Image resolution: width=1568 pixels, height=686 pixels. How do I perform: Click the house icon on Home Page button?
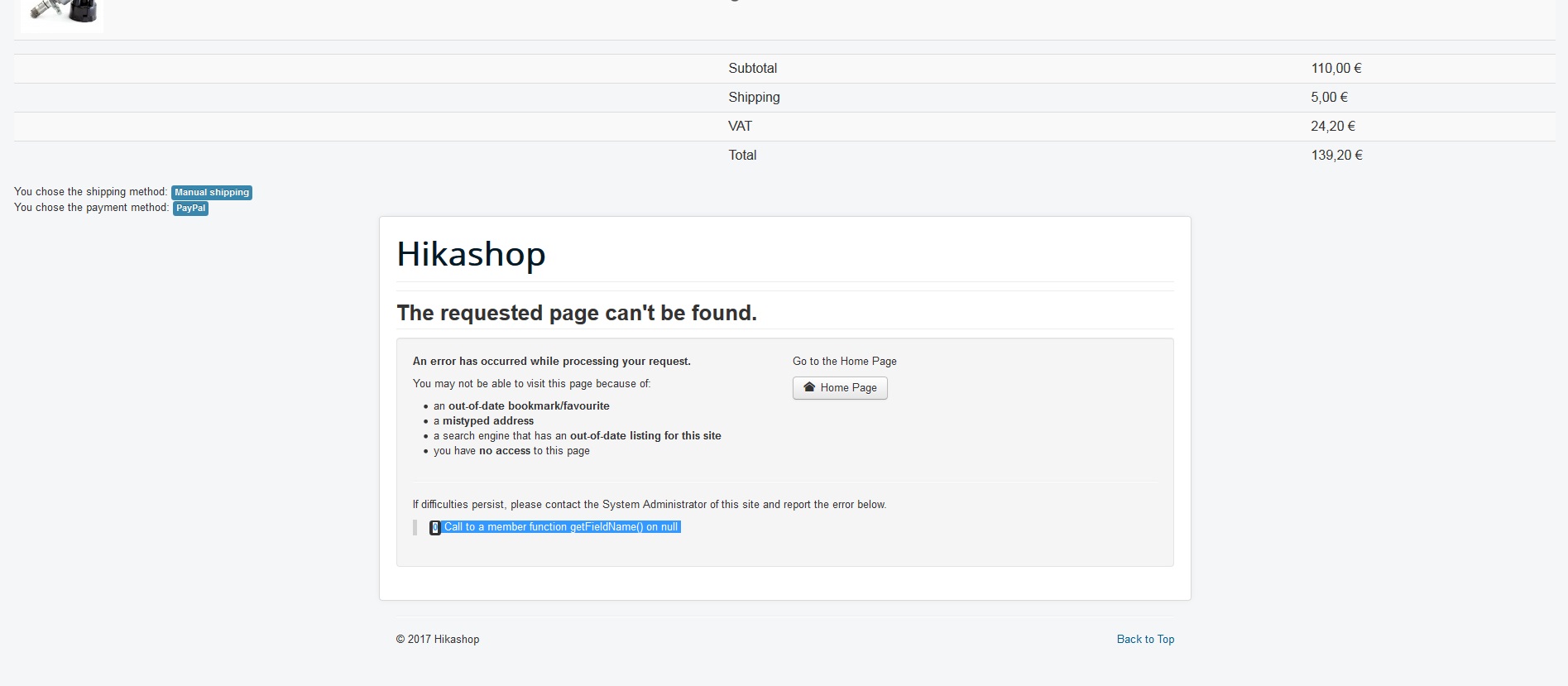809,387
